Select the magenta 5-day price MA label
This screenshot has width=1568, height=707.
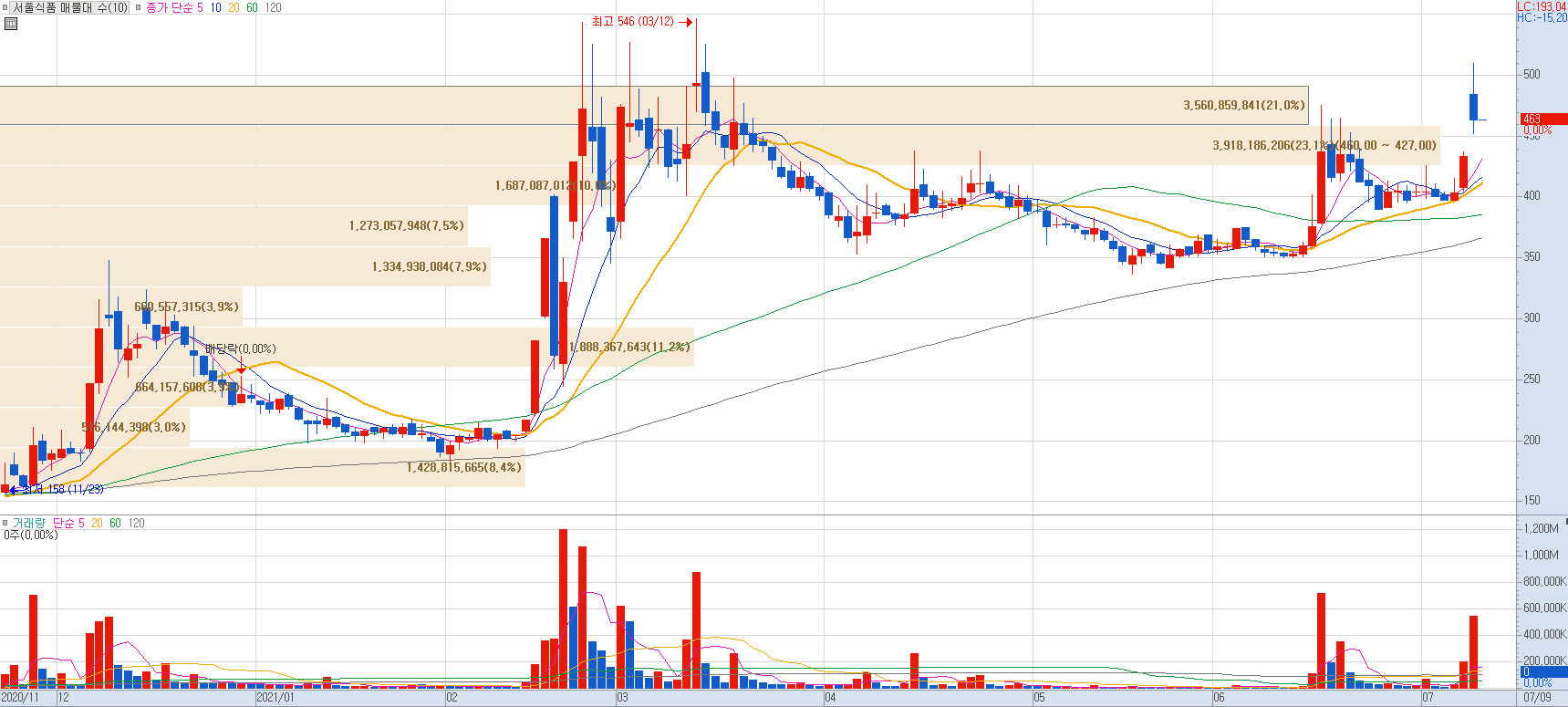coord(200,7)
